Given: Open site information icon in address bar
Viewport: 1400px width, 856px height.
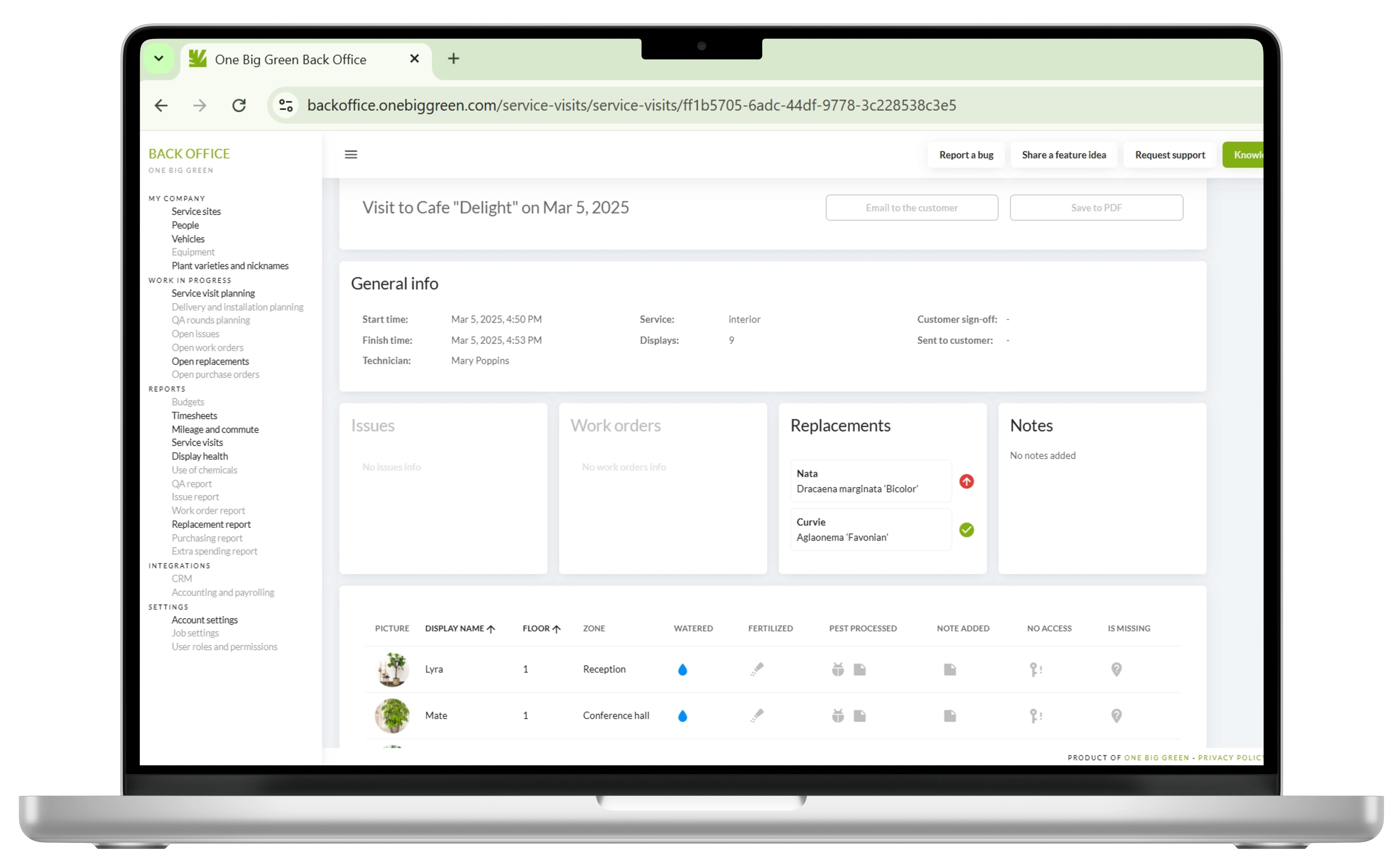Looking at the screenshot, I should (286, 105).
